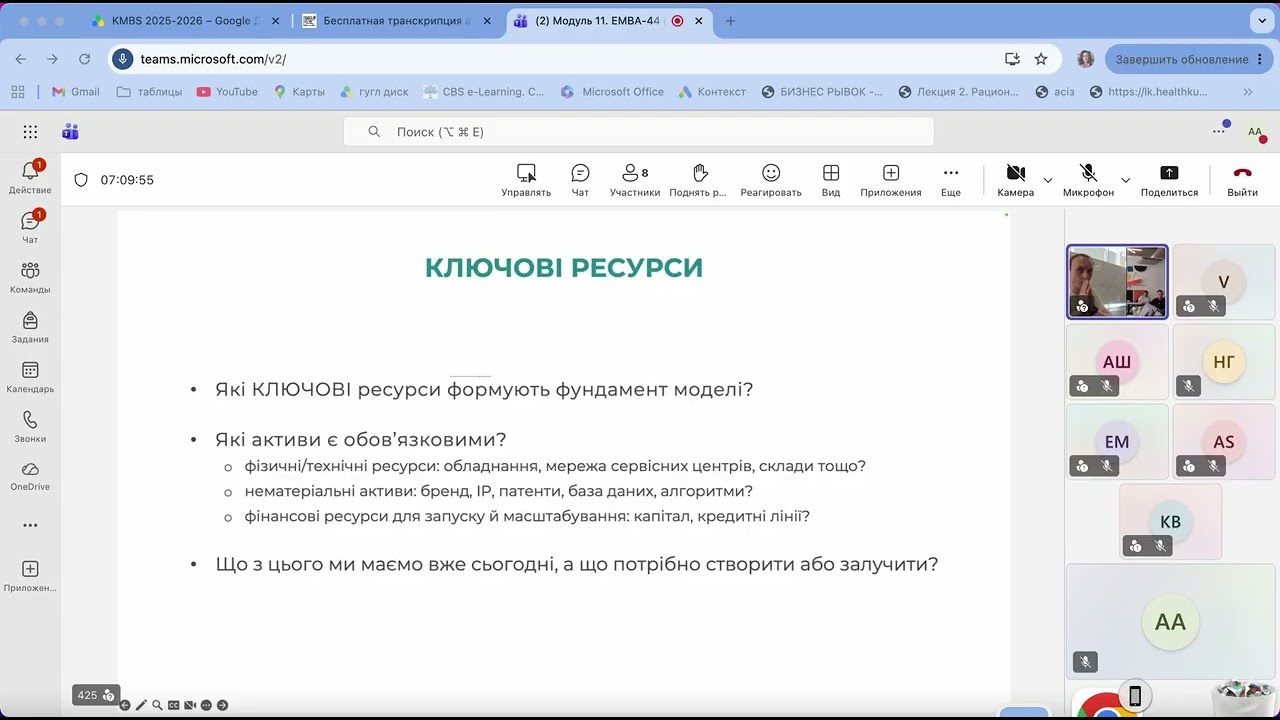Open Действие activity in Teams sidebar
This screenshot has height=720, width=1280.
(30, 178)
